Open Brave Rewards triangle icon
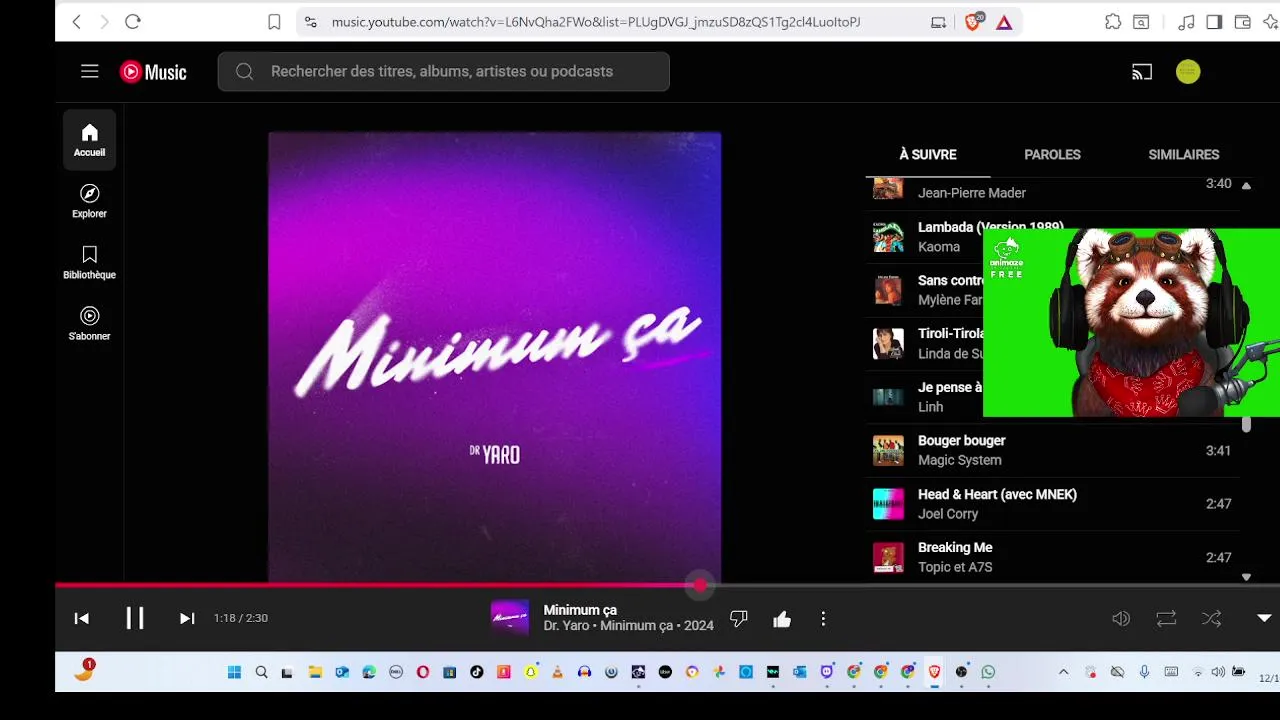1280x720 pixels. 1004,22
